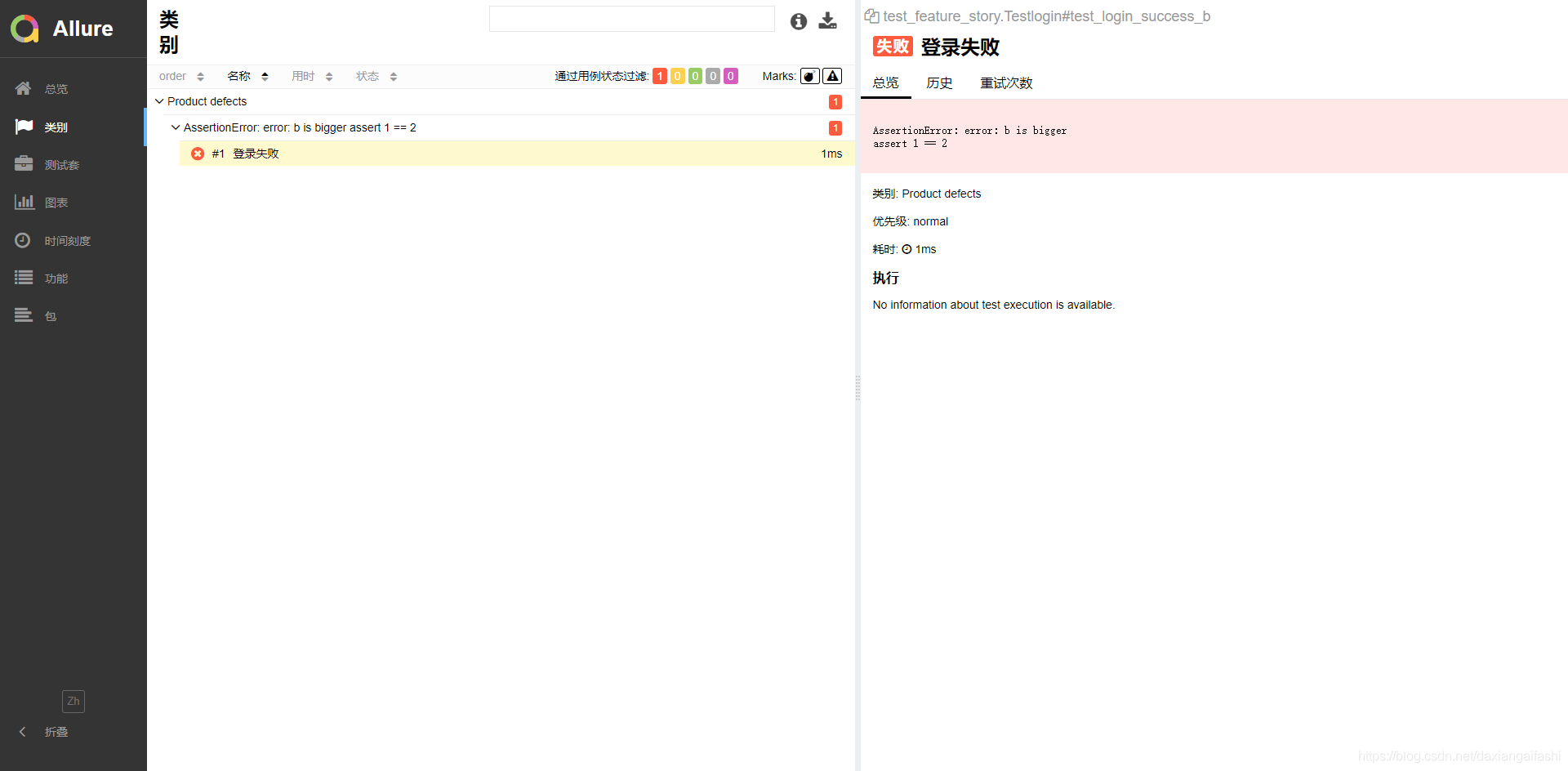Focus the search input at the top
1568x771 pixels.
click(632, 19)
